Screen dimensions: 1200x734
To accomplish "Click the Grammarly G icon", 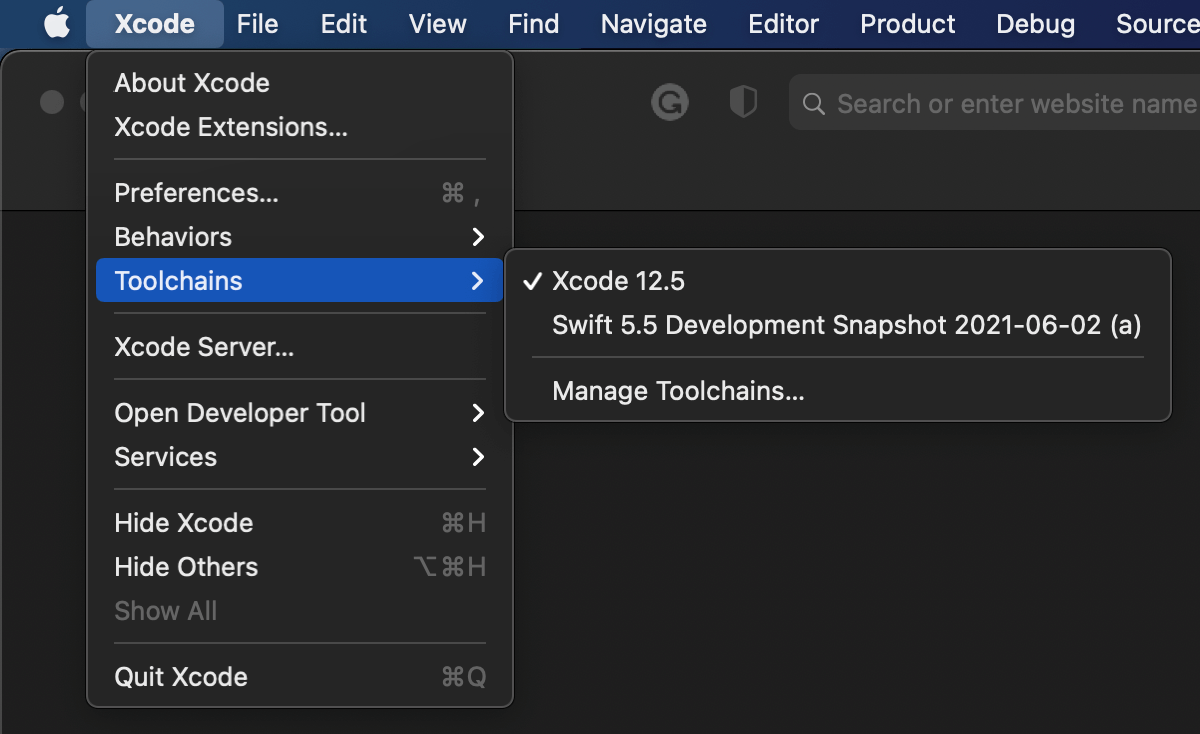I will [x=670, y=102].
